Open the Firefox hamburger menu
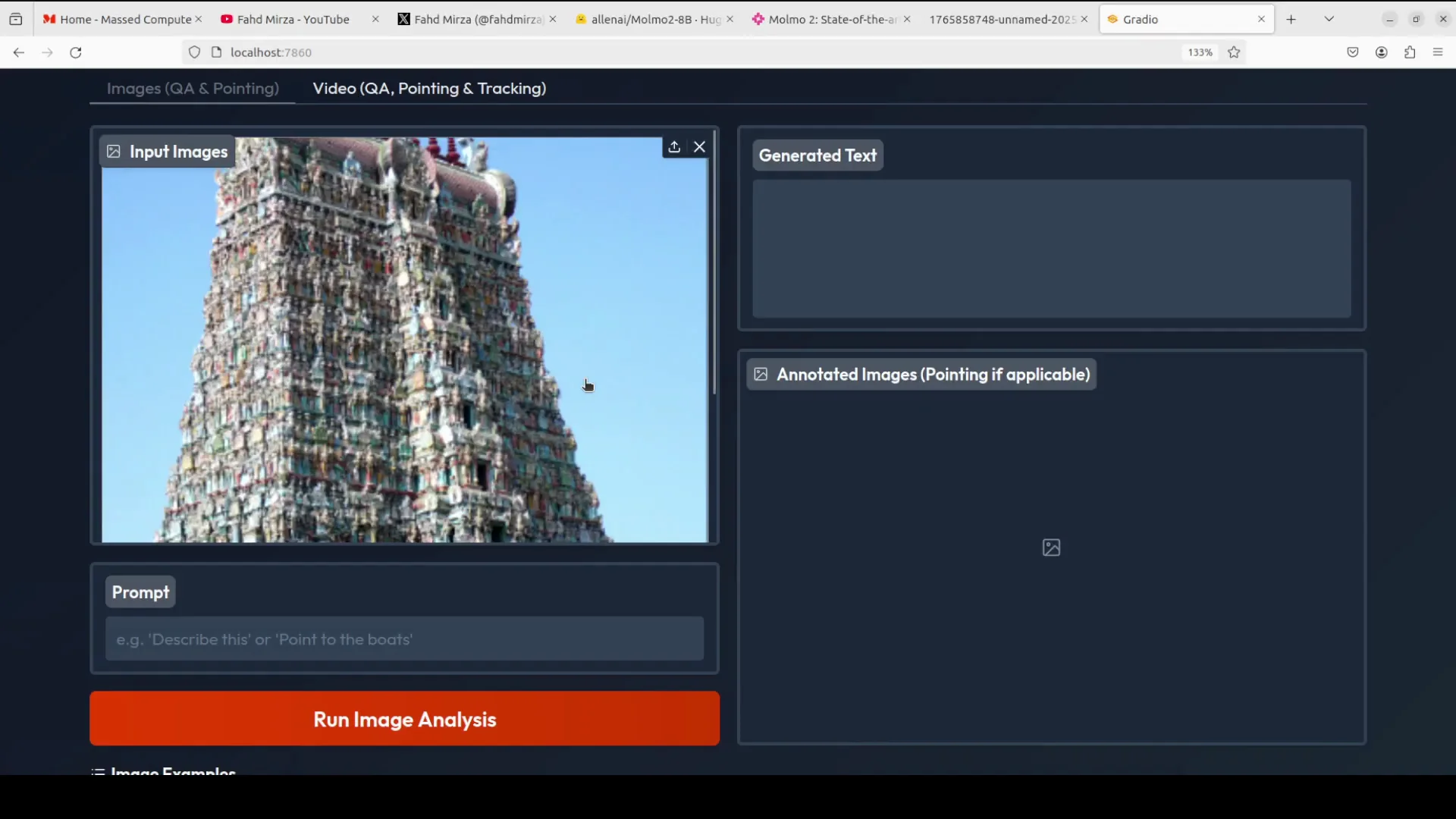Screen dimensions: 1456x819 coord(1438,52)
